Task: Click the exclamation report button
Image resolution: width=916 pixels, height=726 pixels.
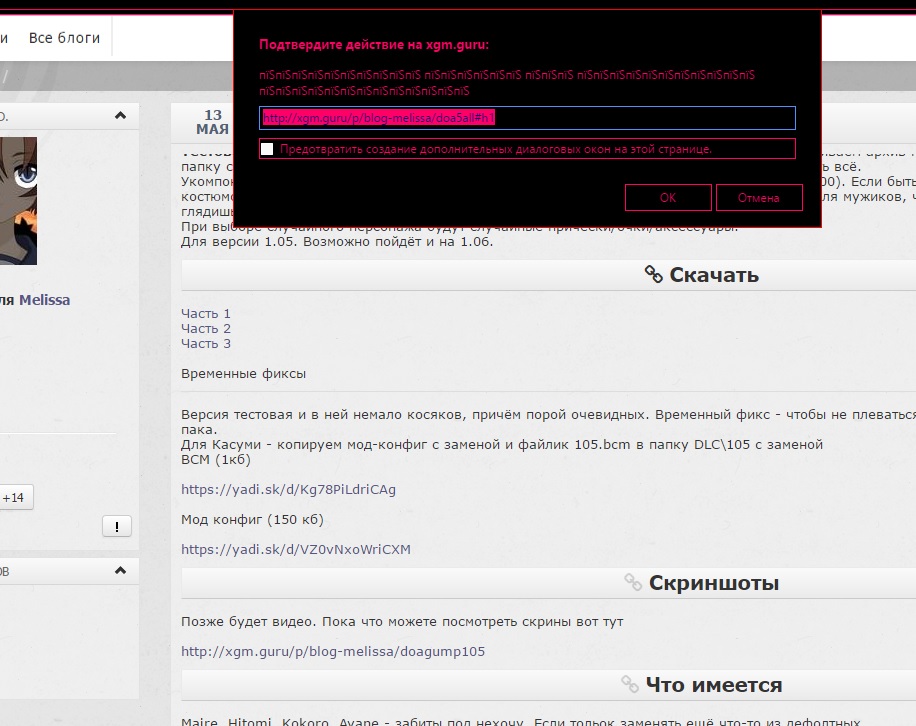Action: tap(117, 526)
